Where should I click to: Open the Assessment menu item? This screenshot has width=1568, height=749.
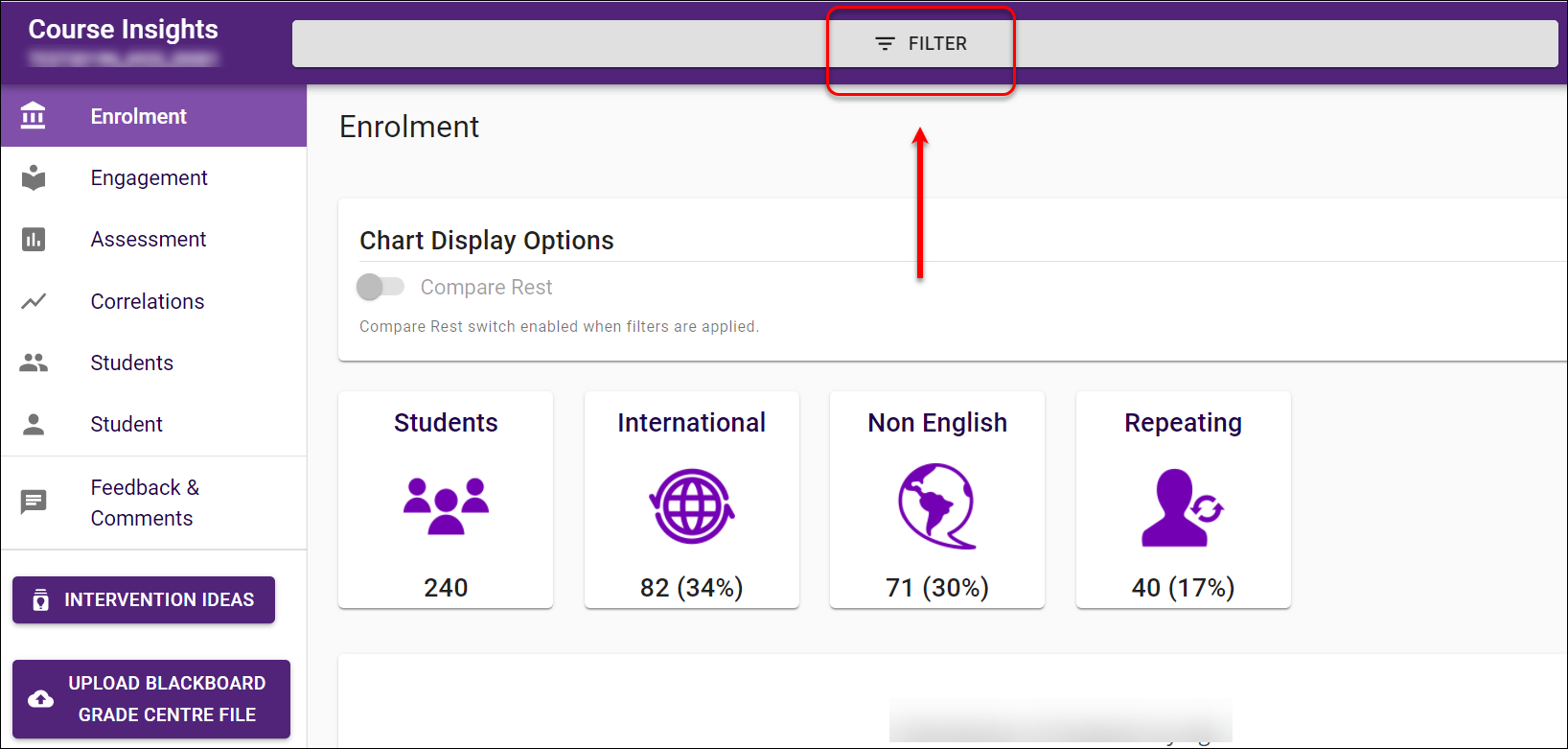pos(149,239)
